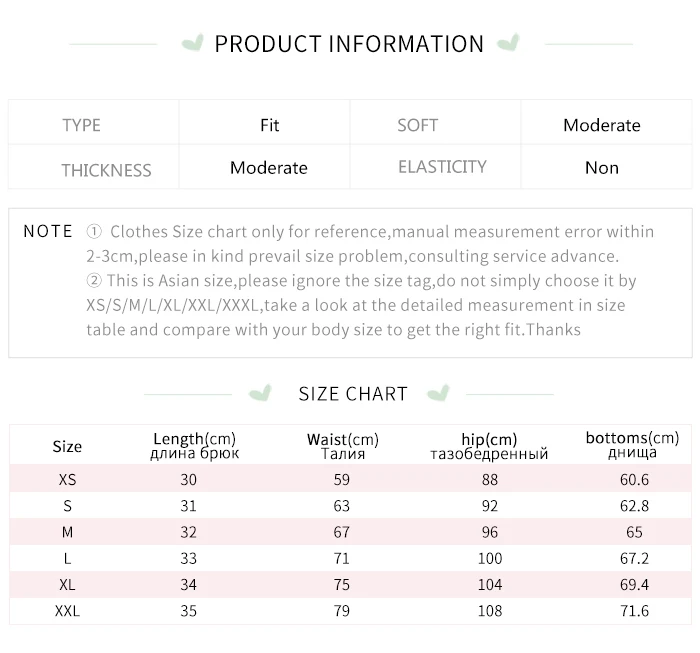Click the SOFT label cell
700x653 pixels.
tap(417, 125)
